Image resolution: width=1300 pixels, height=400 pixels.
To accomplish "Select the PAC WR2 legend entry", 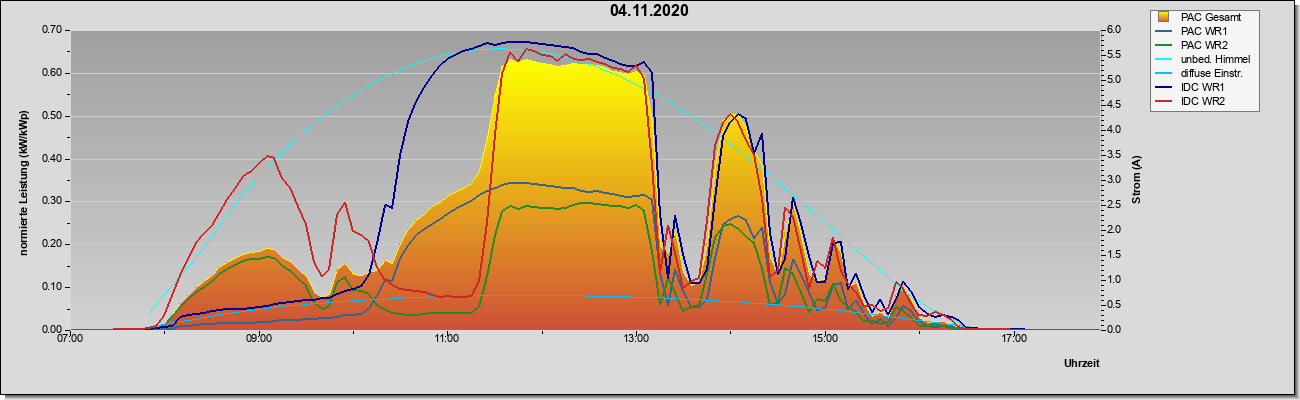I will [1204, 45].
